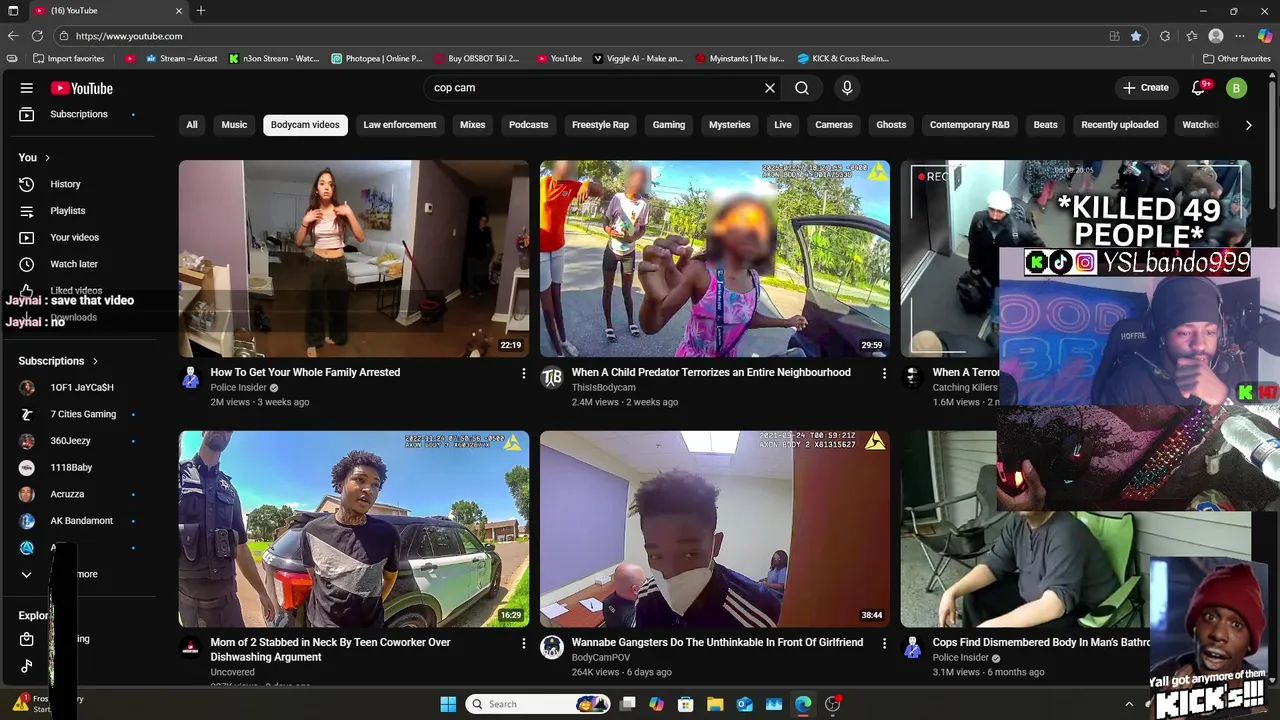Open Your videos in the sidebar
This screenshot has width=1280, height=720.
pos(77,237)
